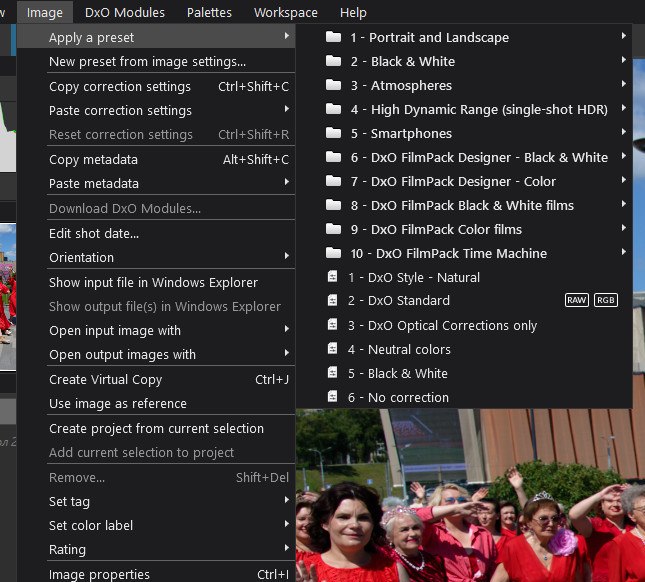Apply 6 - No correction preset
Screen dimensions: 645x582
point(464,397)
